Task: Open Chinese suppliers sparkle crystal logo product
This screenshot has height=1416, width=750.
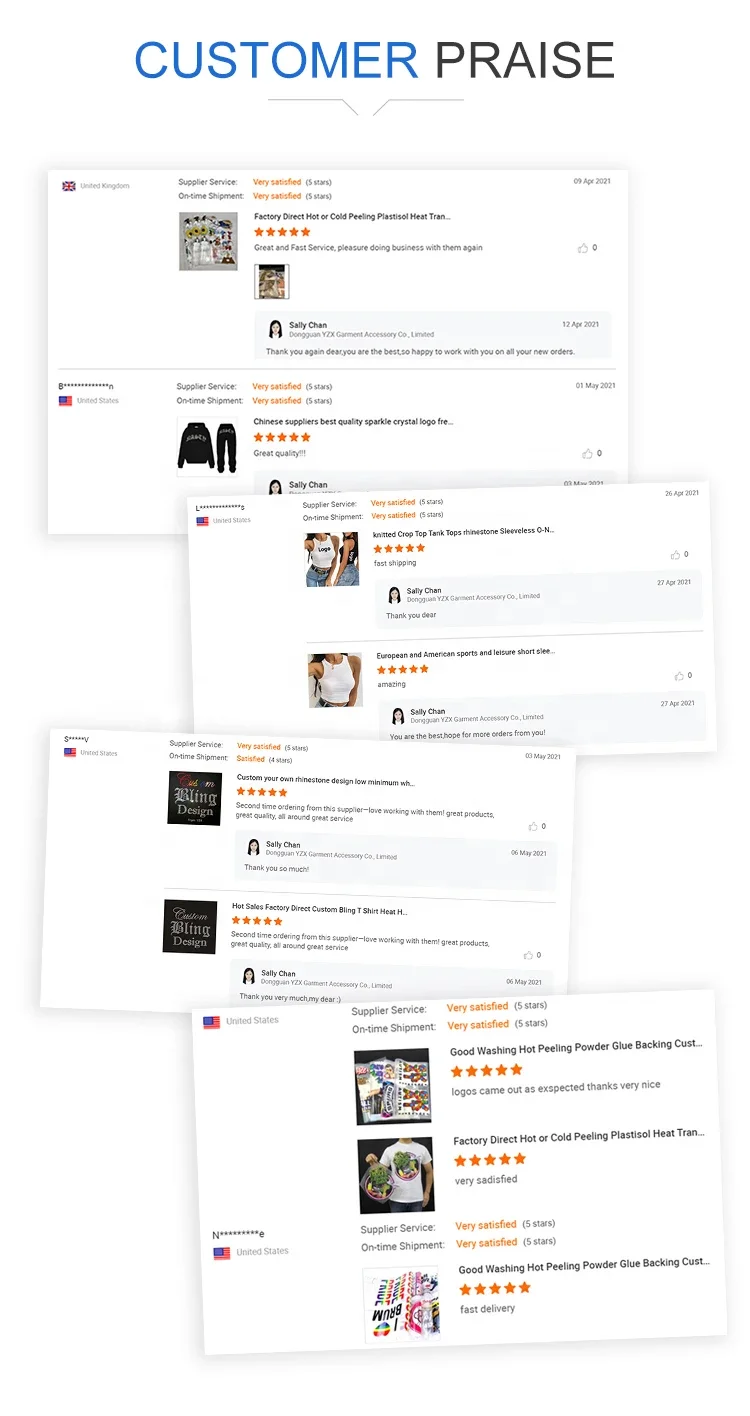Action: coord(353,422)
